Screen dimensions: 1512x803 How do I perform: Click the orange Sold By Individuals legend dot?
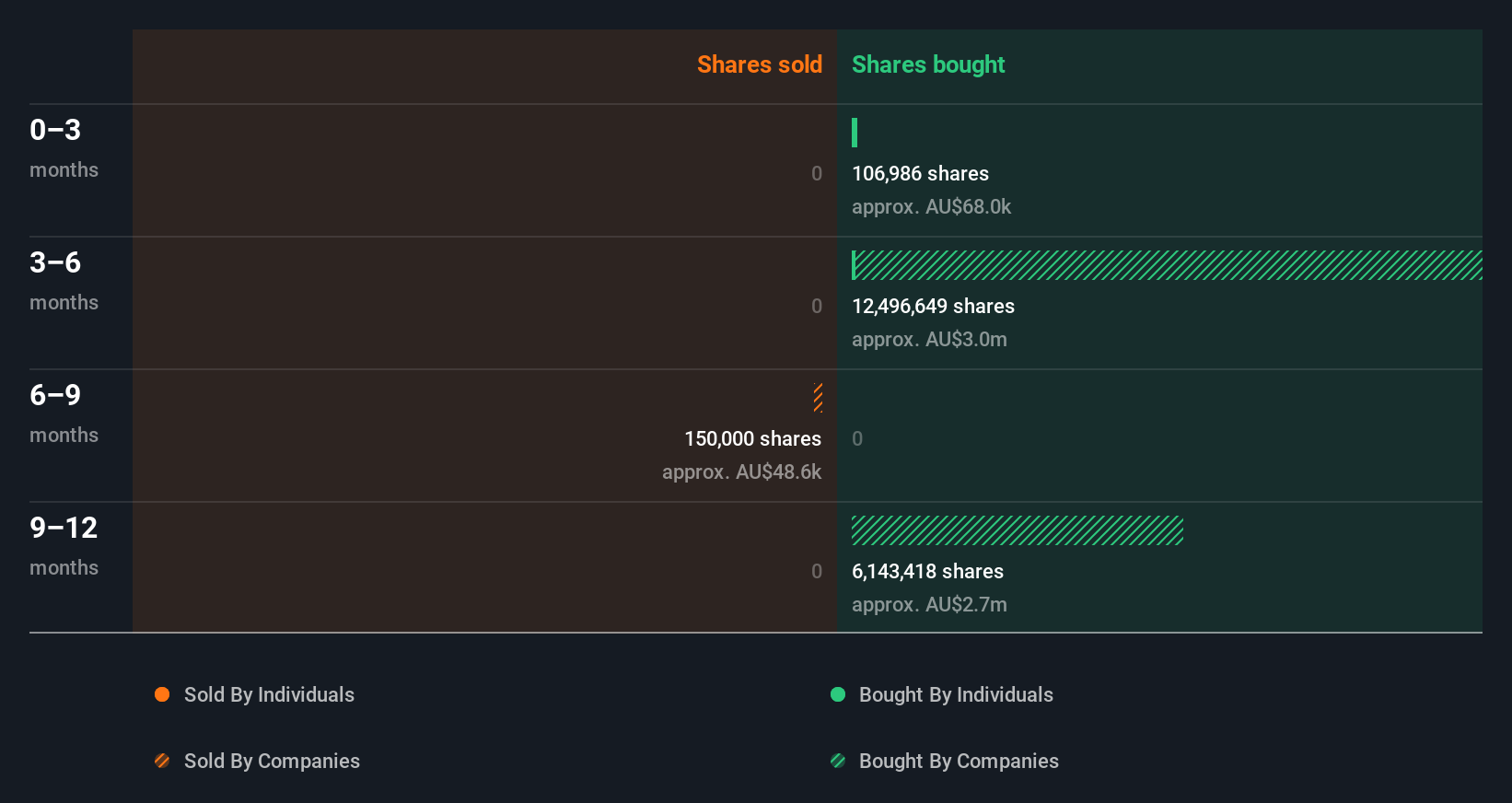[x=162, y=694]
